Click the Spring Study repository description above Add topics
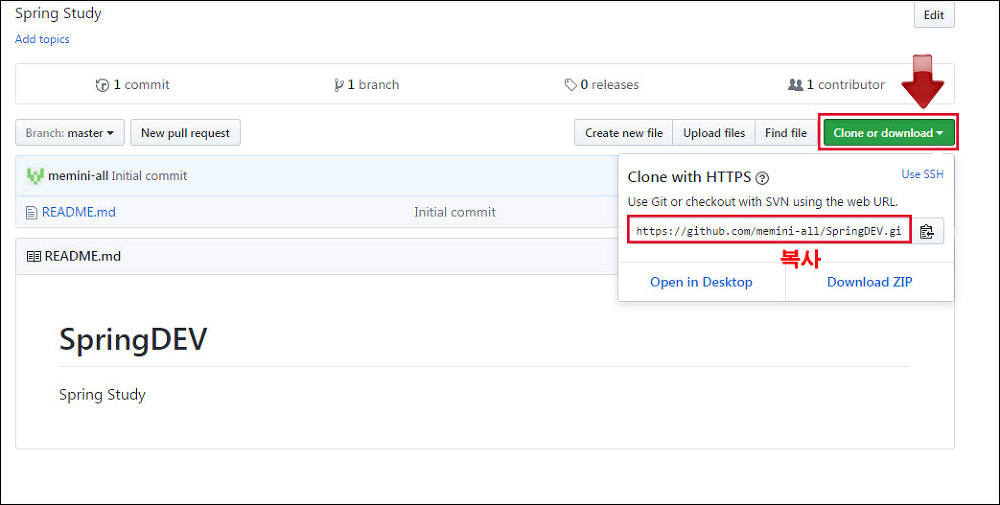Viewport: 1000px width, 505px height. (58, 13)
